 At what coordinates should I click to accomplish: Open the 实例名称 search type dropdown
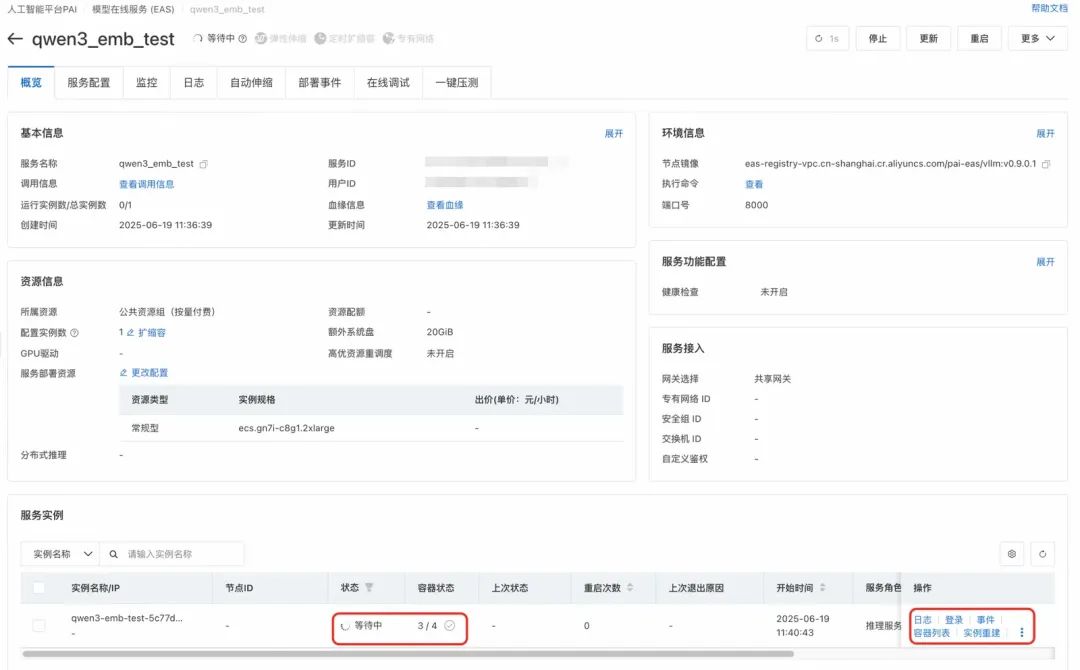(60, 553)
